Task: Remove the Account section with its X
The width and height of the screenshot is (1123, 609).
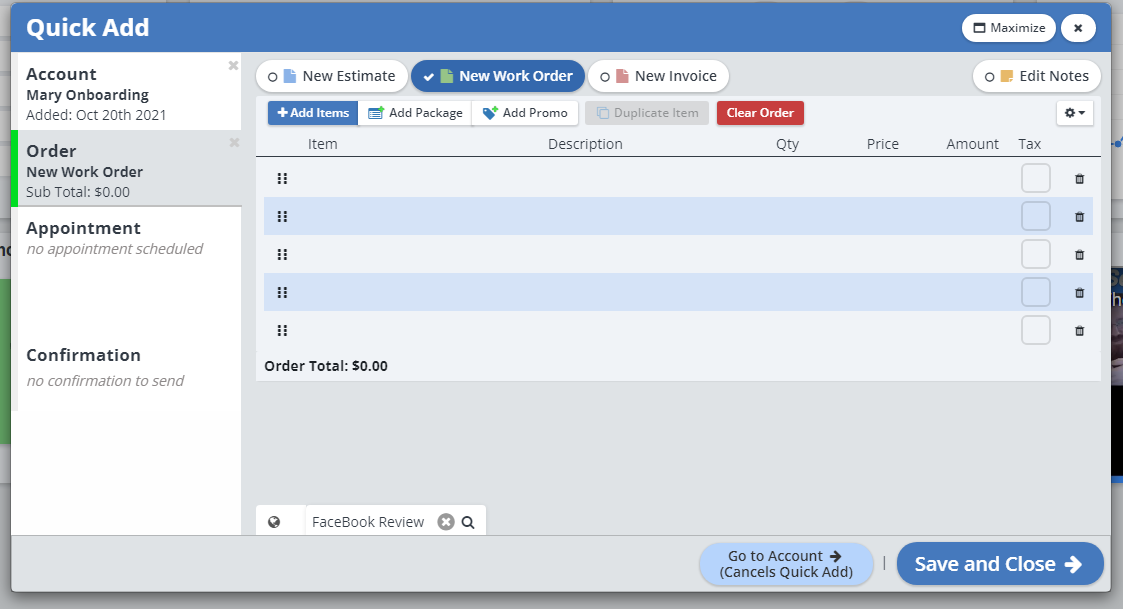Action: 233,66
